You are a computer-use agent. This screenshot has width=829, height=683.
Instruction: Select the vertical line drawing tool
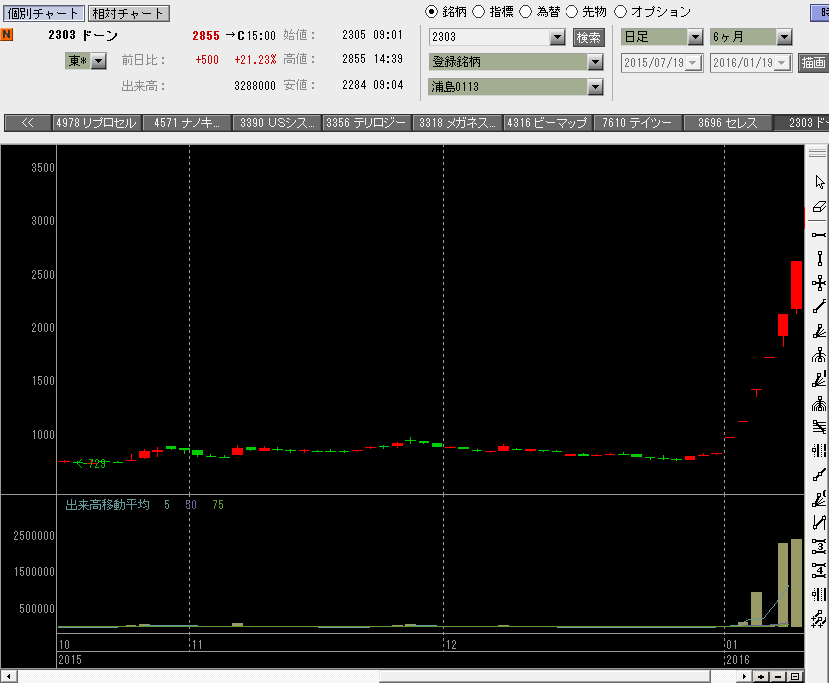point(819,259)
